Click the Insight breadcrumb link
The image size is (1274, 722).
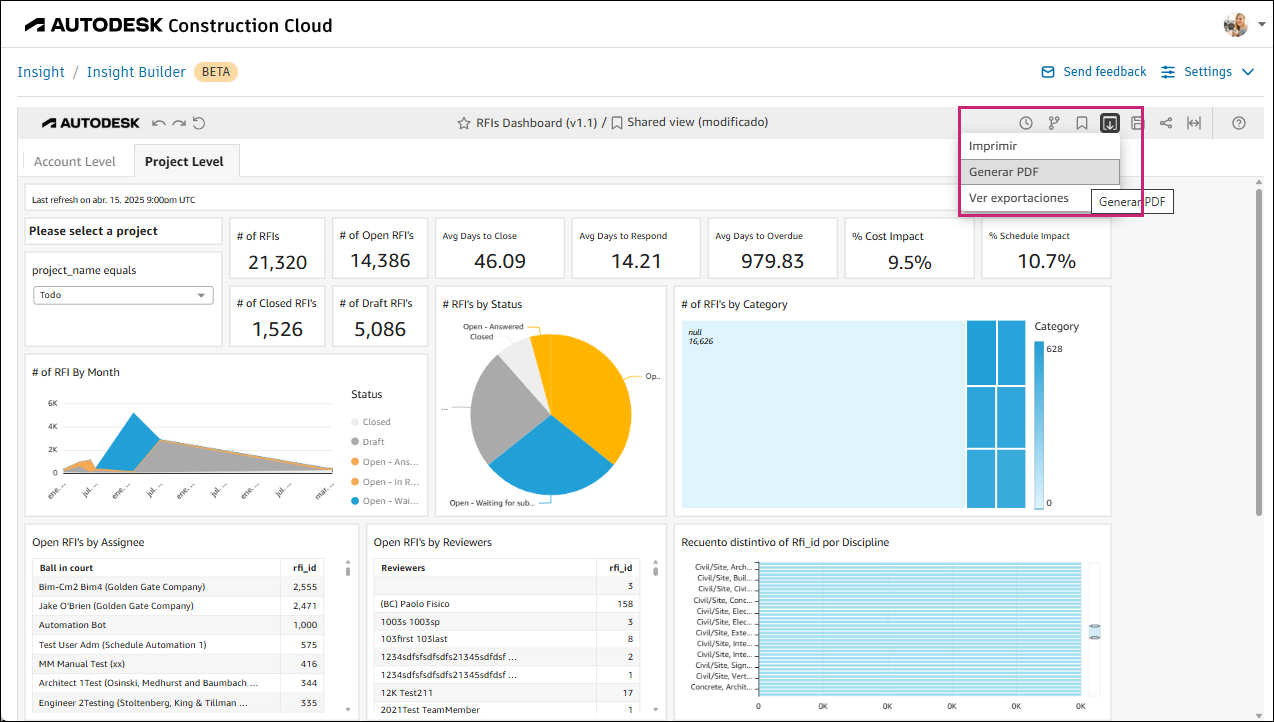41,72
